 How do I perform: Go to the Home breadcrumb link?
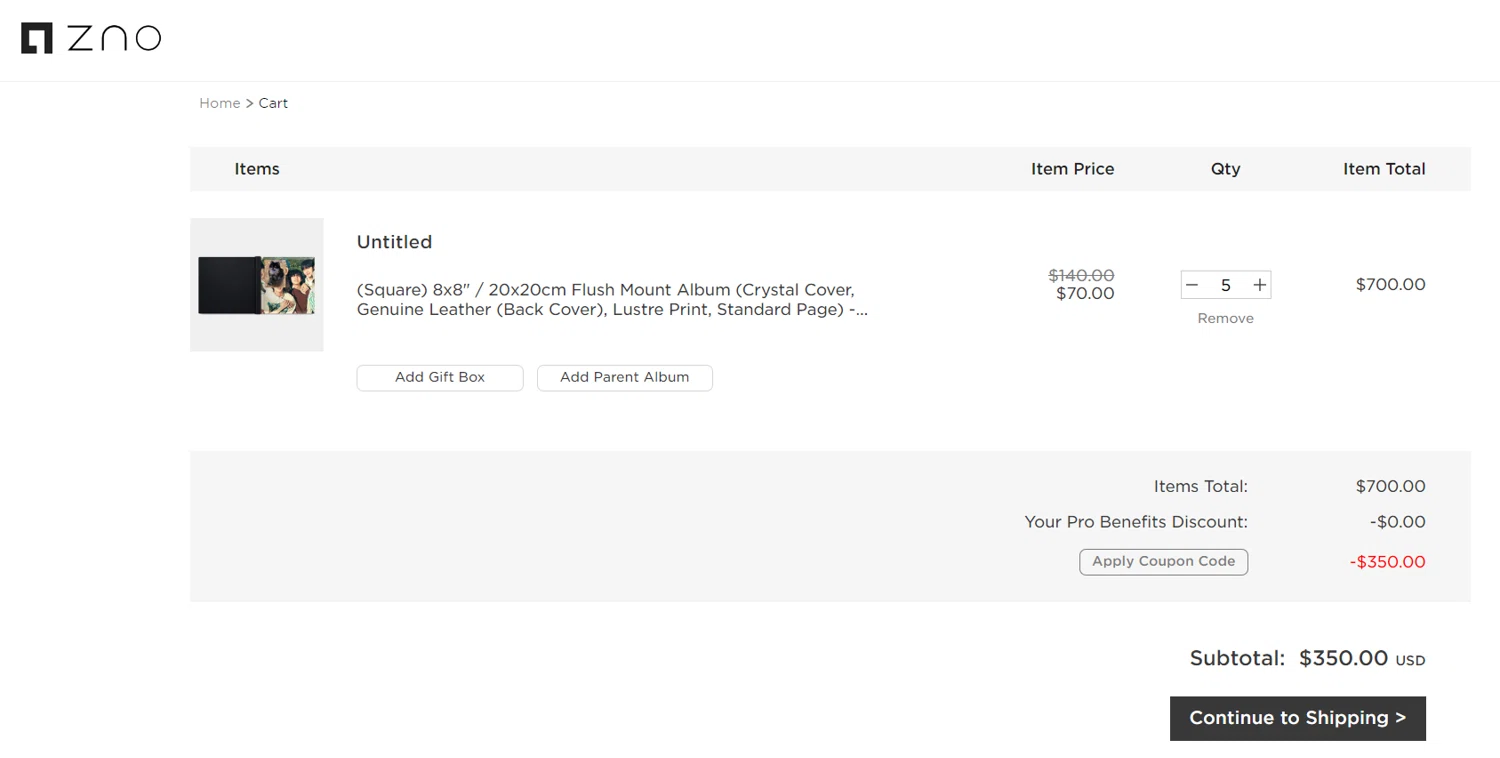coord(219,103)
